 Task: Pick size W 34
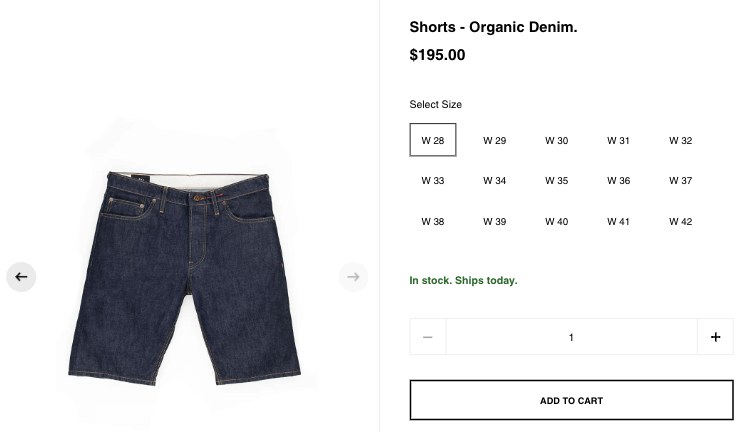click(x=495, y=181)
